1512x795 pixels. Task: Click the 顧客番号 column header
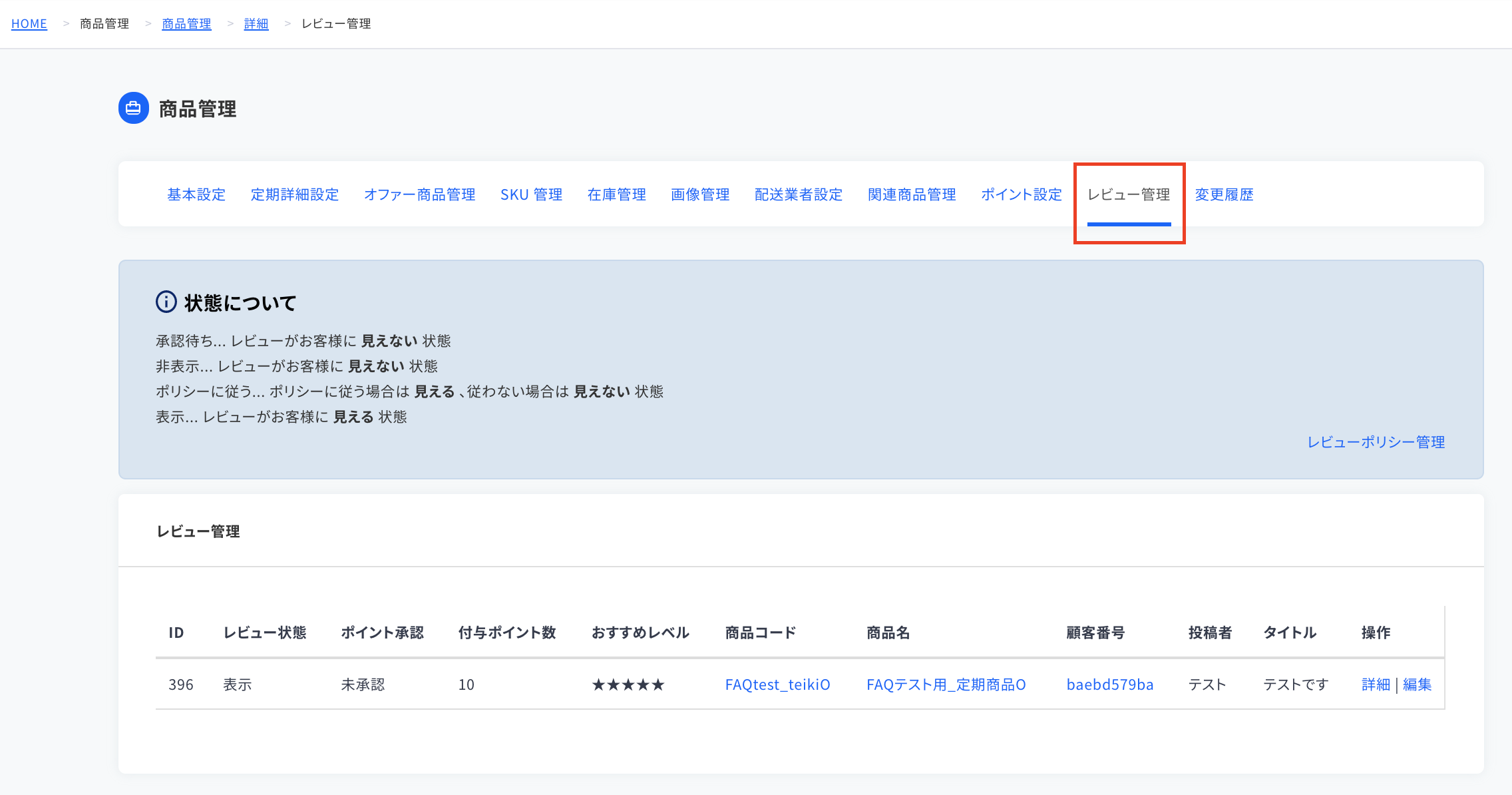[1096, 633]
